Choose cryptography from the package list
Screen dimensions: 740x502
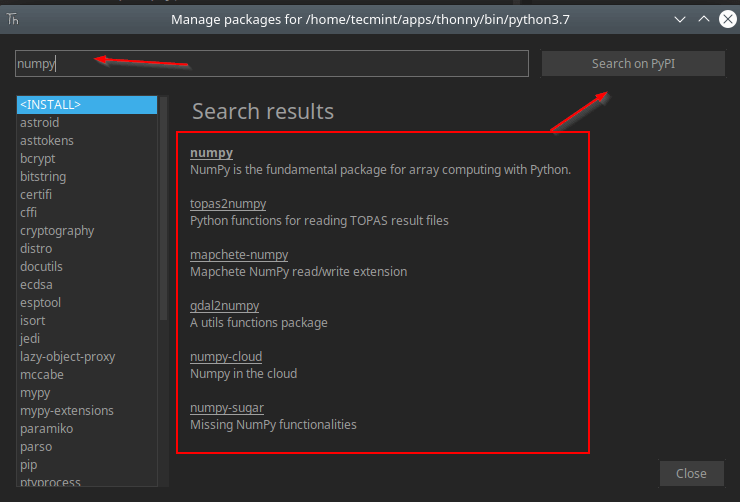click(x=57, y=231)
